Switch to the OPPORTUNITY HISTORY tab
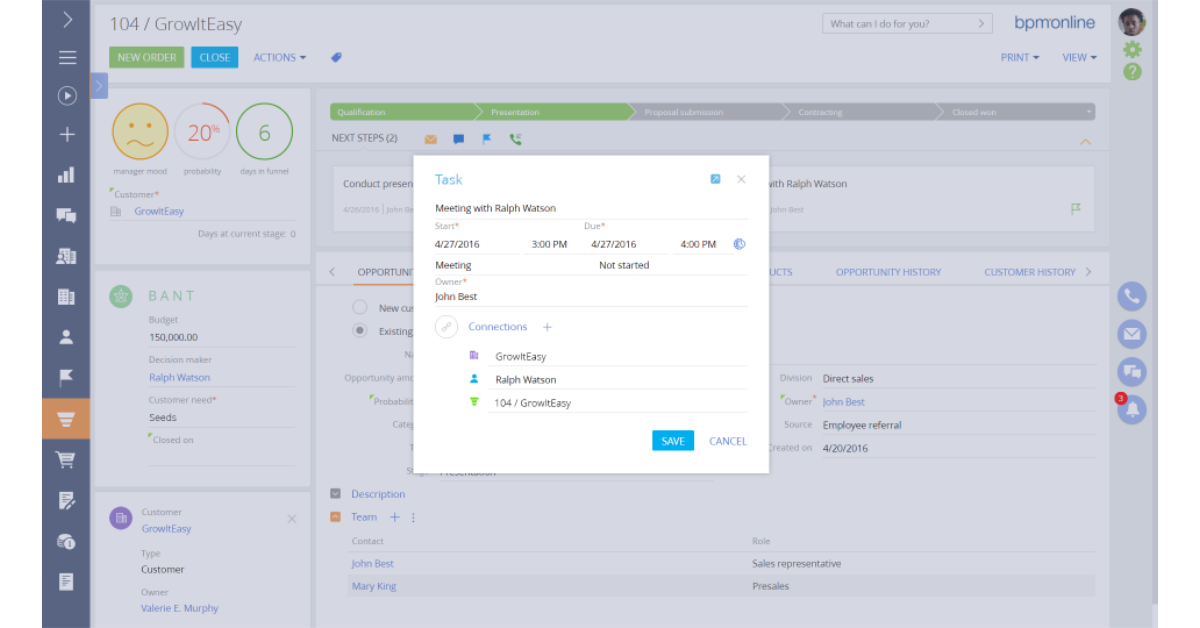This screenshot has width=1200, height=628. (888, 272)
